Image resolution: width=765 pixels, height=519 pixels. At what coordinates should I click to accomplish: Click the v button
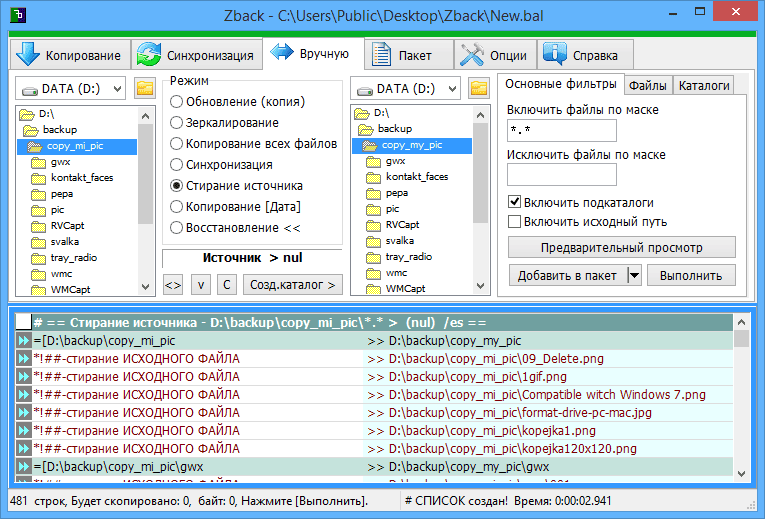point(201,284)
